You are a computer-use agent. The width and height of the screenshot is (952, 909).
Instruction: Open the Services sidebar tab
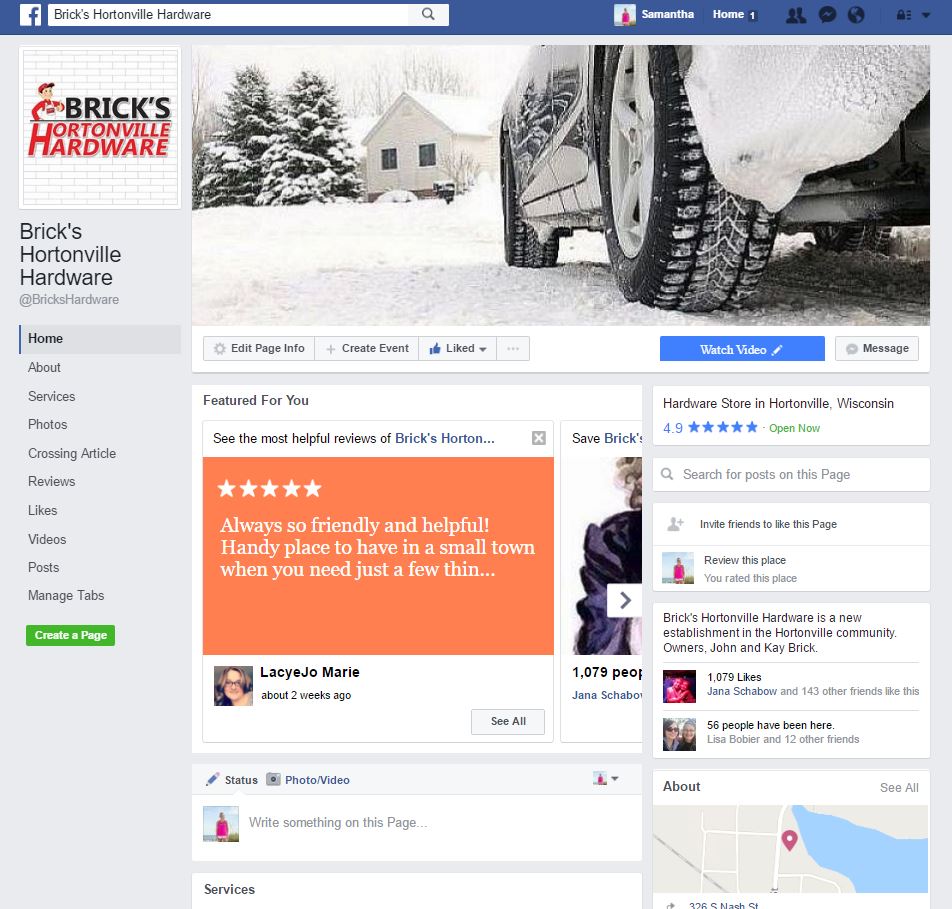coord(52,397)
